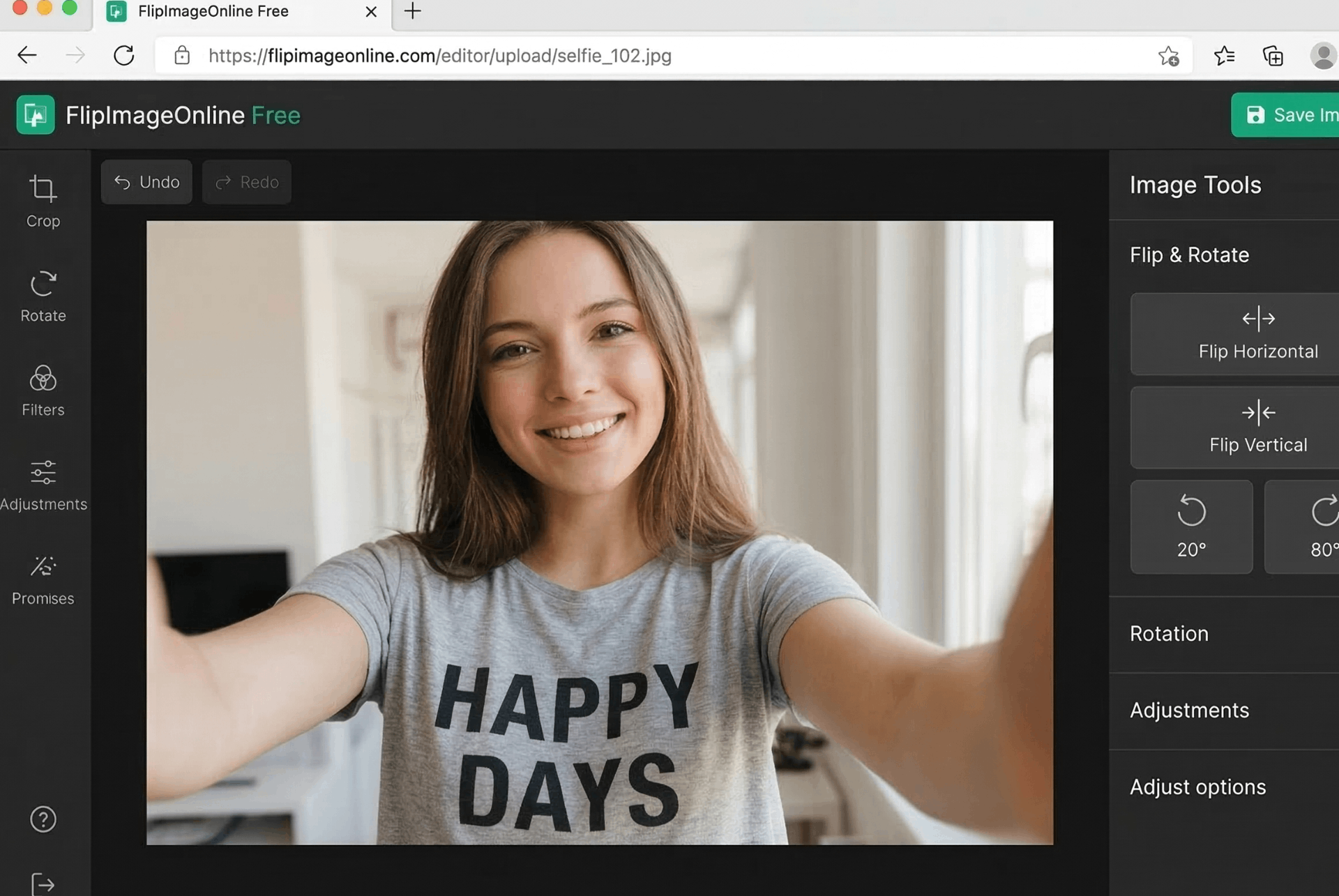The height and width of the screenshot is (896, 1339).
Task: Switch to the FlipImageOnline Free browser tab
Action: coord(230,12)
